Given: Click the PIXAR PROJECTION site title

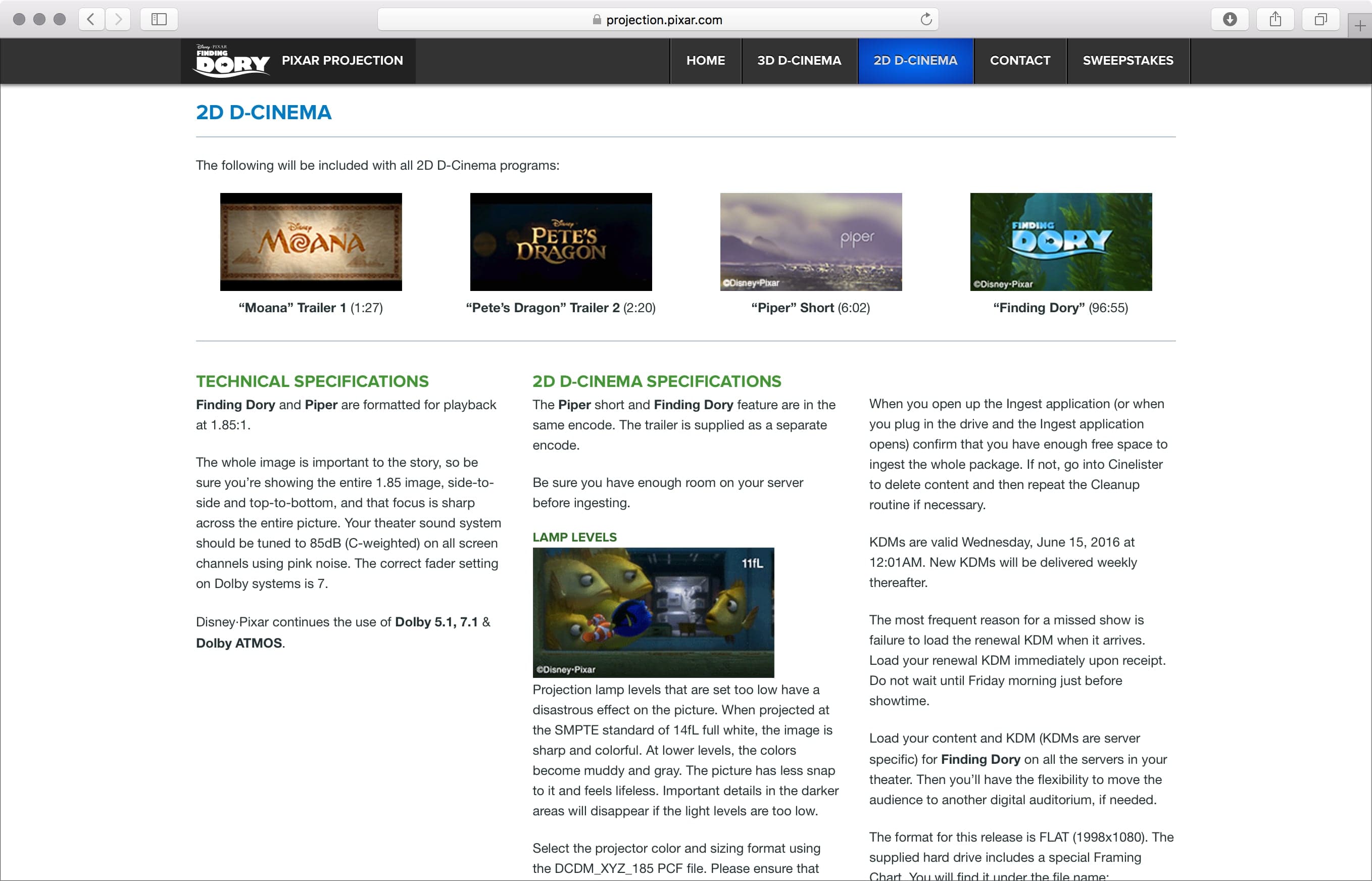Looking at the screenshot, I should pyautogui.click(x=342, y=61).
